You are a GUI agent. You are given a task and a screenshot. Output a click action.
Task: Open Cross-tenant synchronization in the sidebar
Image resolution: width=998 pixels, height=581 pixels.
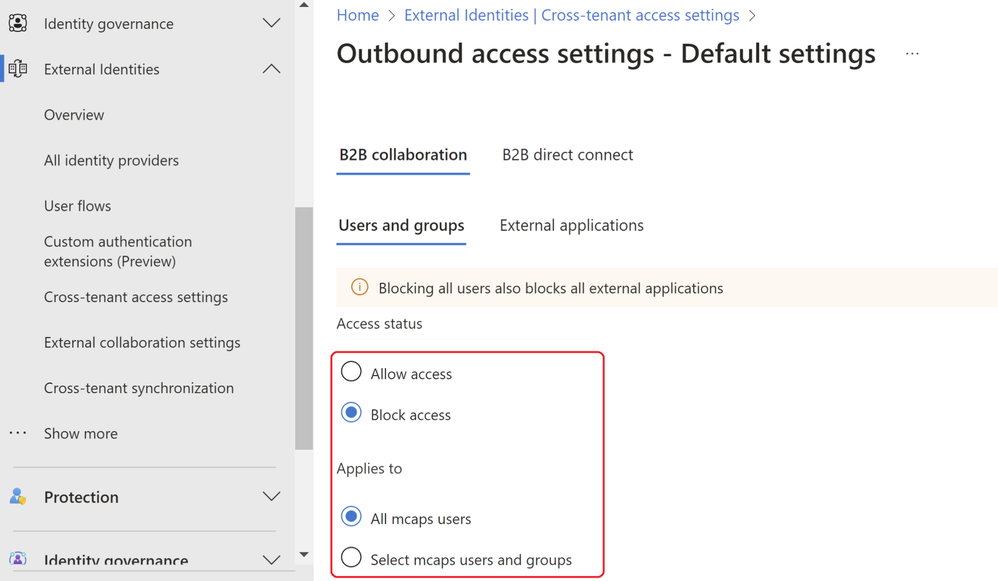click(x=139, y=388)
